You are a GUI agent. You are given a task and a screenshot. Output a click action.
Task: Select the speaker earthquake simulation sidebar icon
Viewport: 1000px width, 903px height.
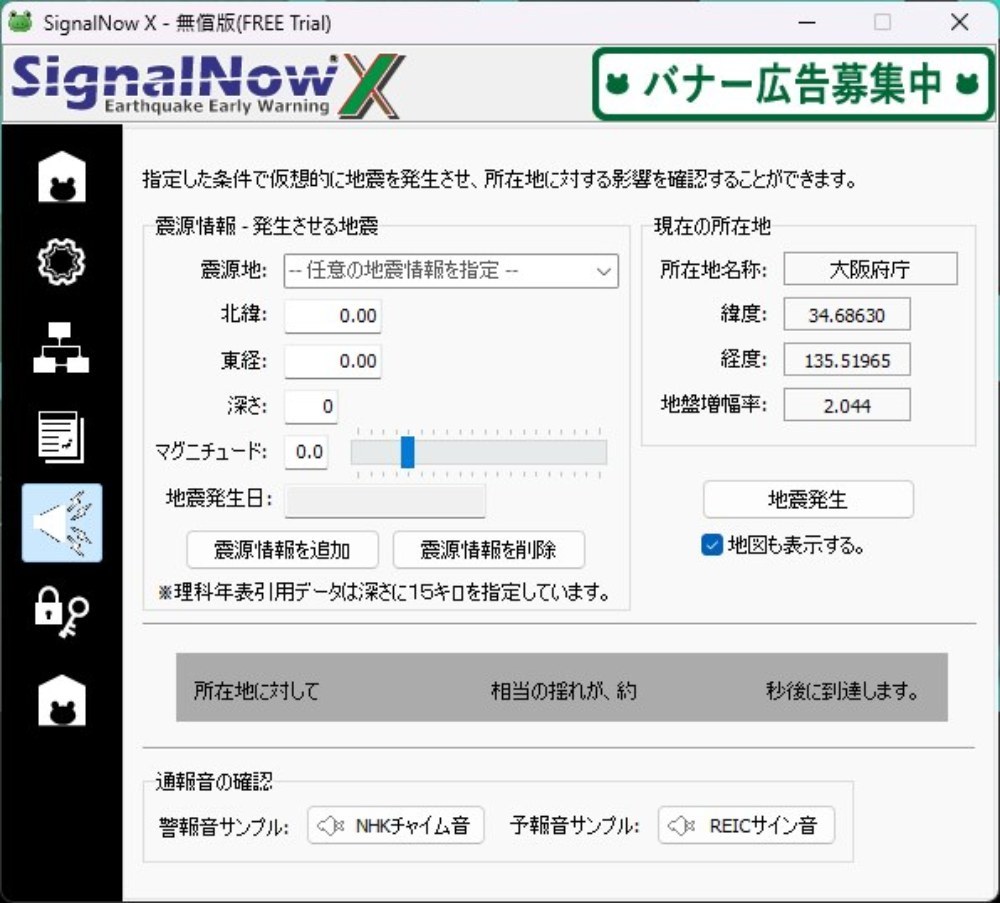tap(62, 523)
